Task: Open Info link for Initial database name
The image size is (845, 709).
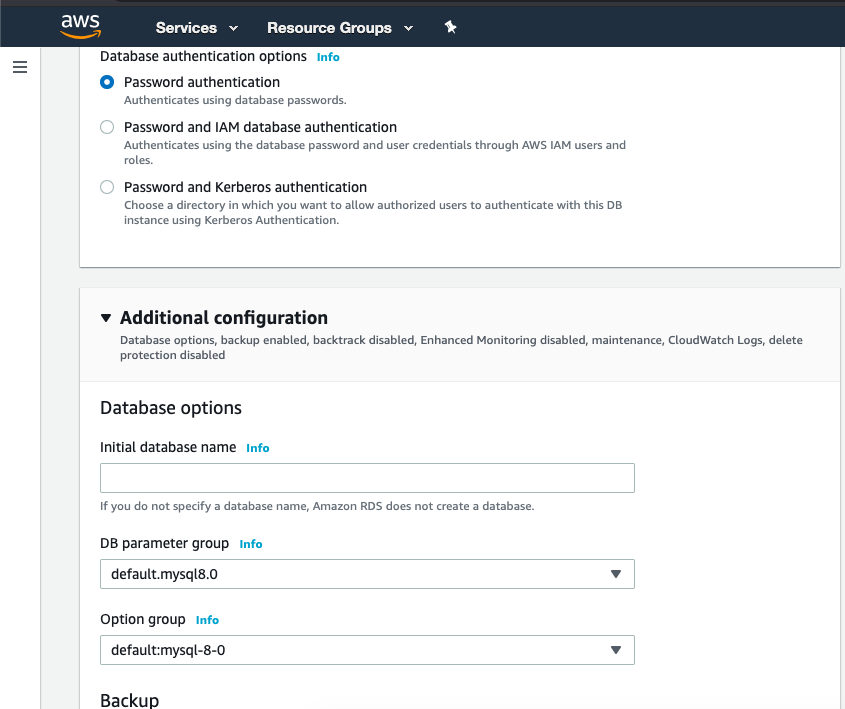Action: (258, 448)
